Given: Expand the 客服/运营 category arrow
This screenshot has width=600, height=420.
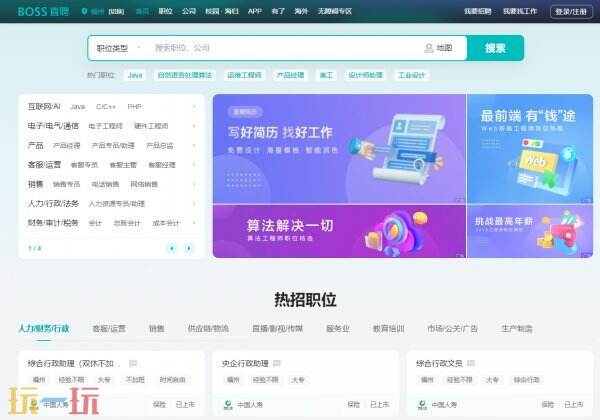Looking at the screenshot, I should [x=194, y=165].
